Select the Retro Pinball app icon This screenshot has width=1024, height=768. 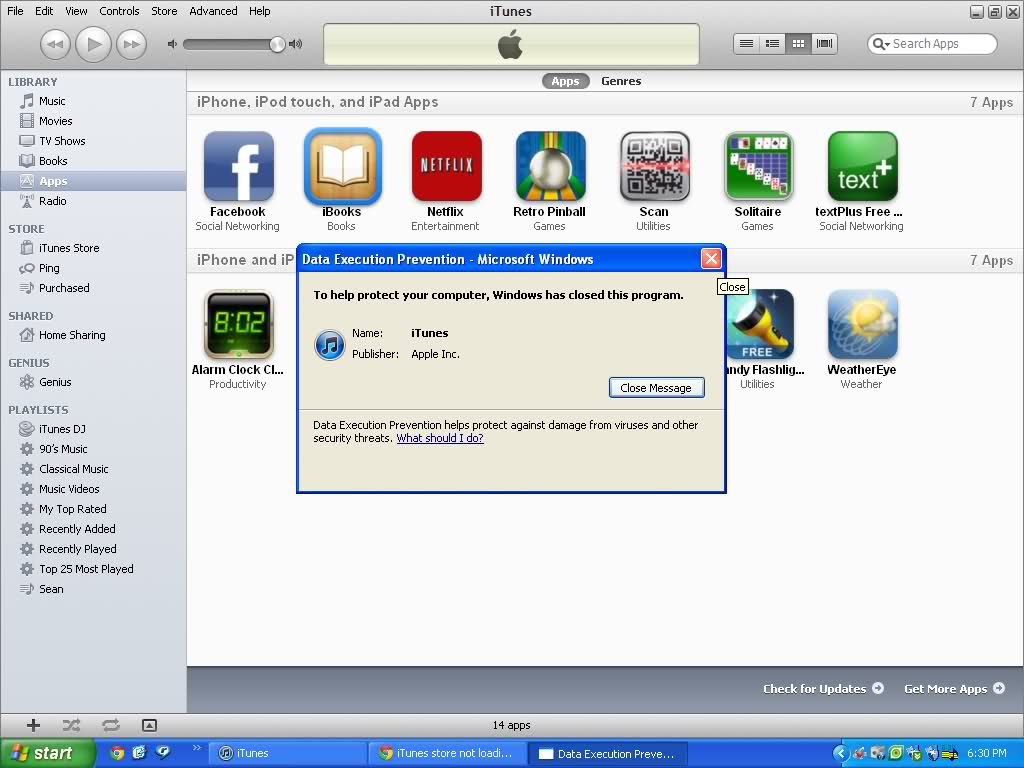550,166
